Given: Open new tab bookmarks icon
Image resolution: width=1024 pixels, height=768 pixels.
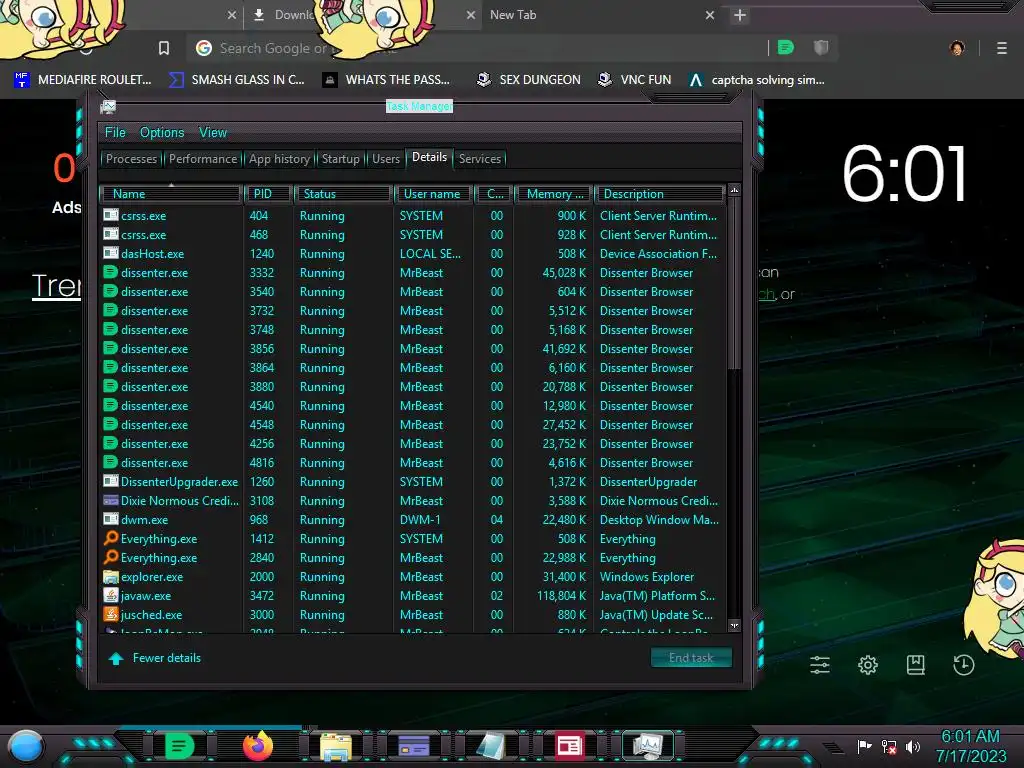Looking at the screenshot, I should click(916, 665).
